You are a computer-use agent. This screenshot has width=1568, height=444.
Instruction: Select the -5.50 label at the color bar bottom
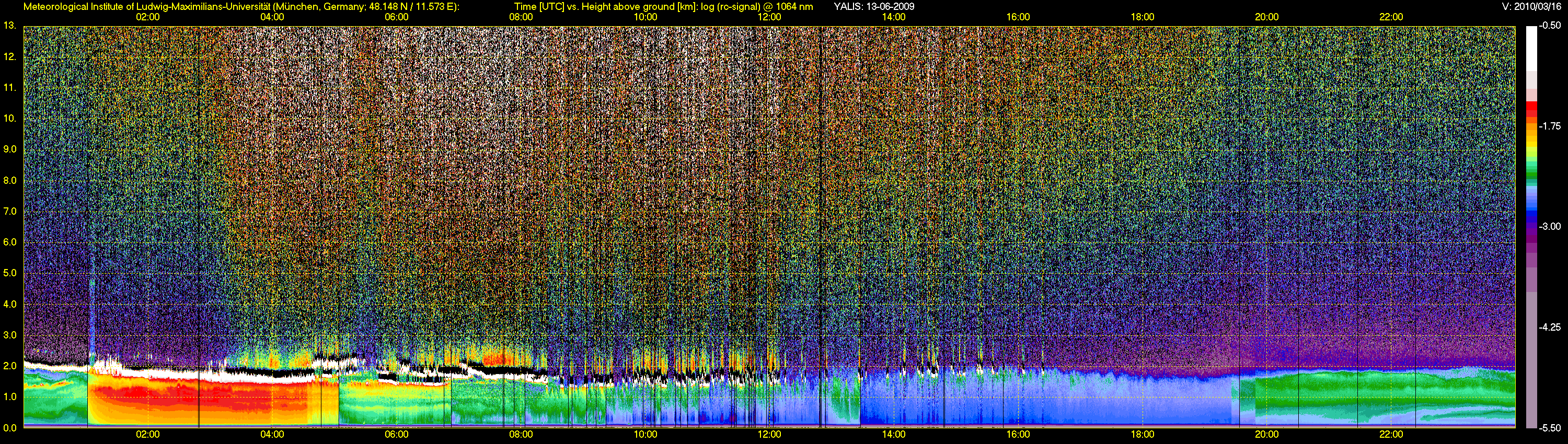[1550, 428]
